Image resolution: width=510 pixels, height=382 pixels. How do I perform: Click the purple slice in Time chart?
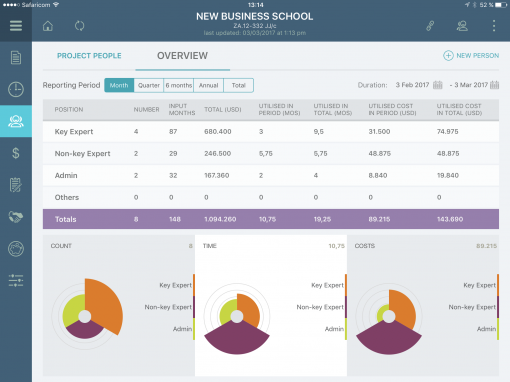click(x=237, y=338)
